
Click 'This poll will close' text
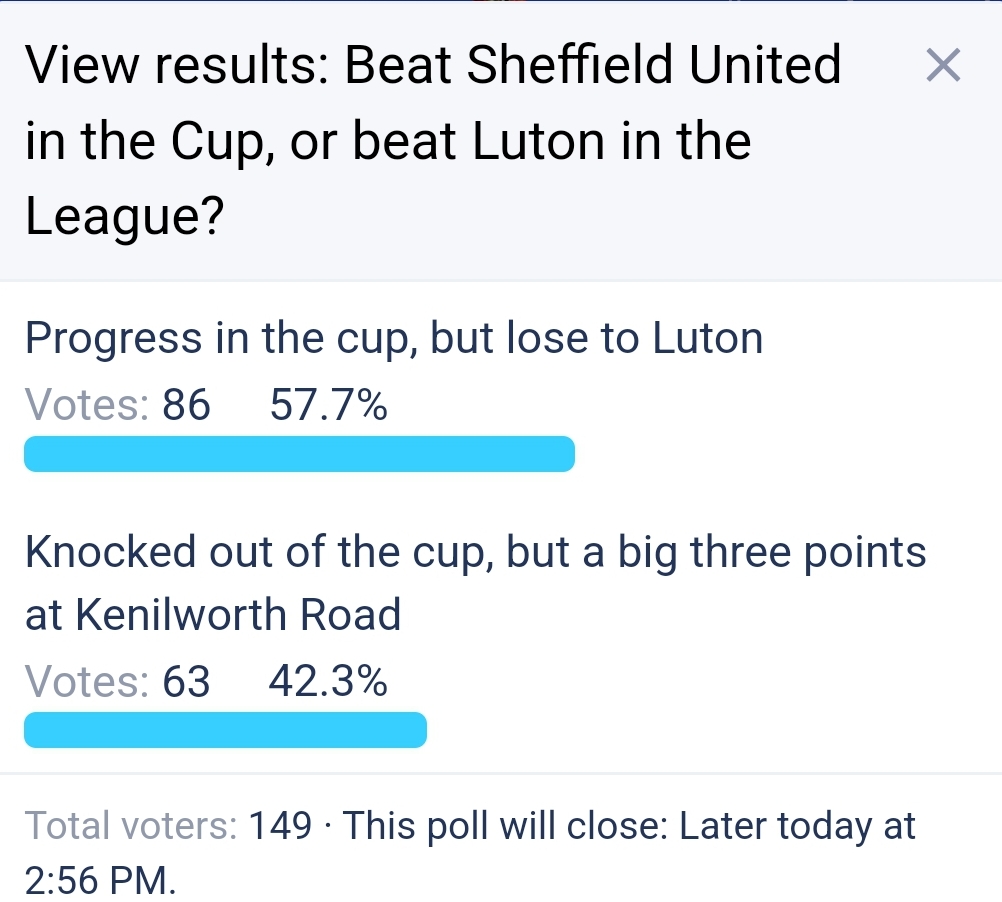tap(505, 825)
